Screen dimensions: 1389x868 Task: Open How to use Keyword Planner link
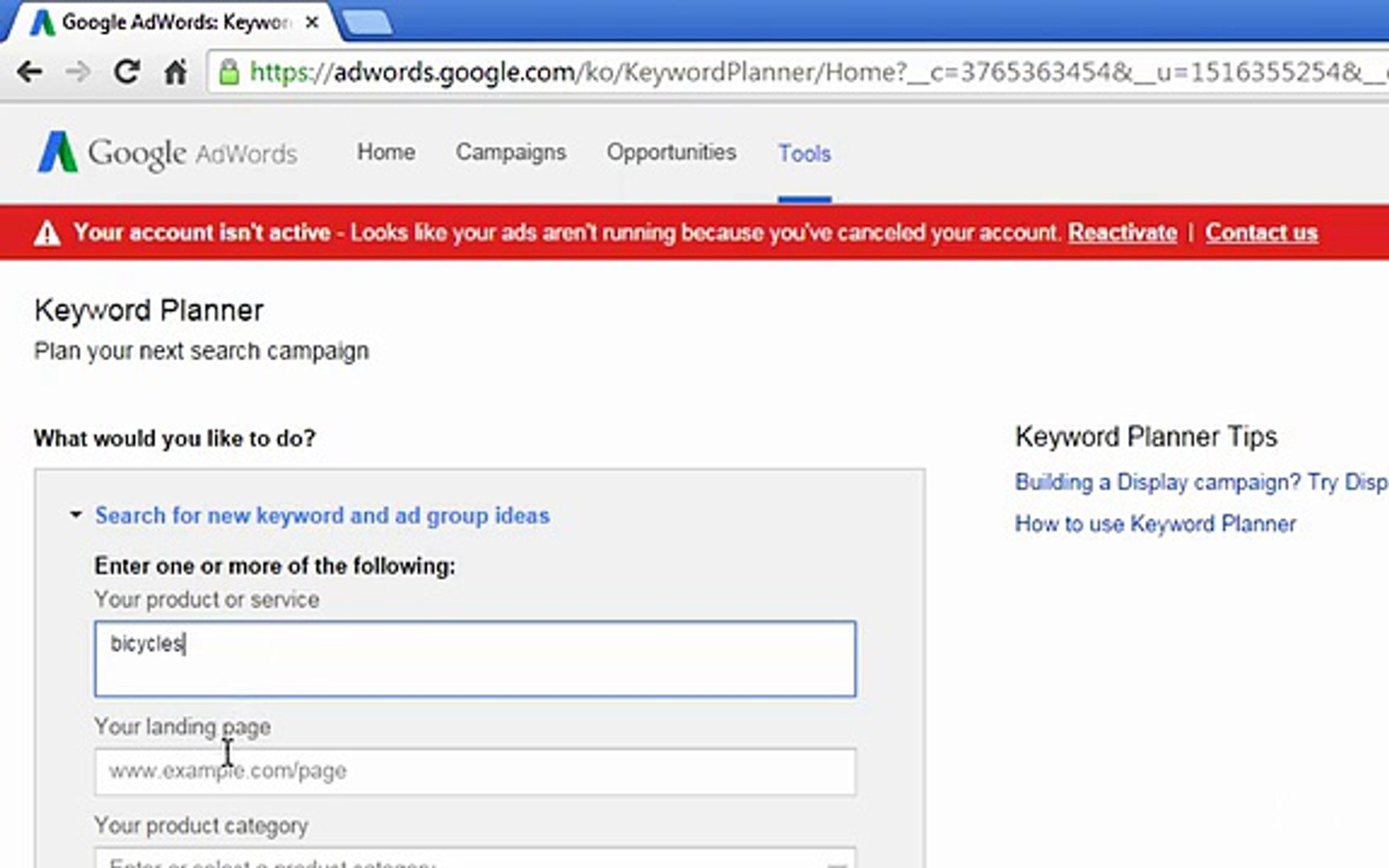pyautogui.click(x=1155, y=524)
